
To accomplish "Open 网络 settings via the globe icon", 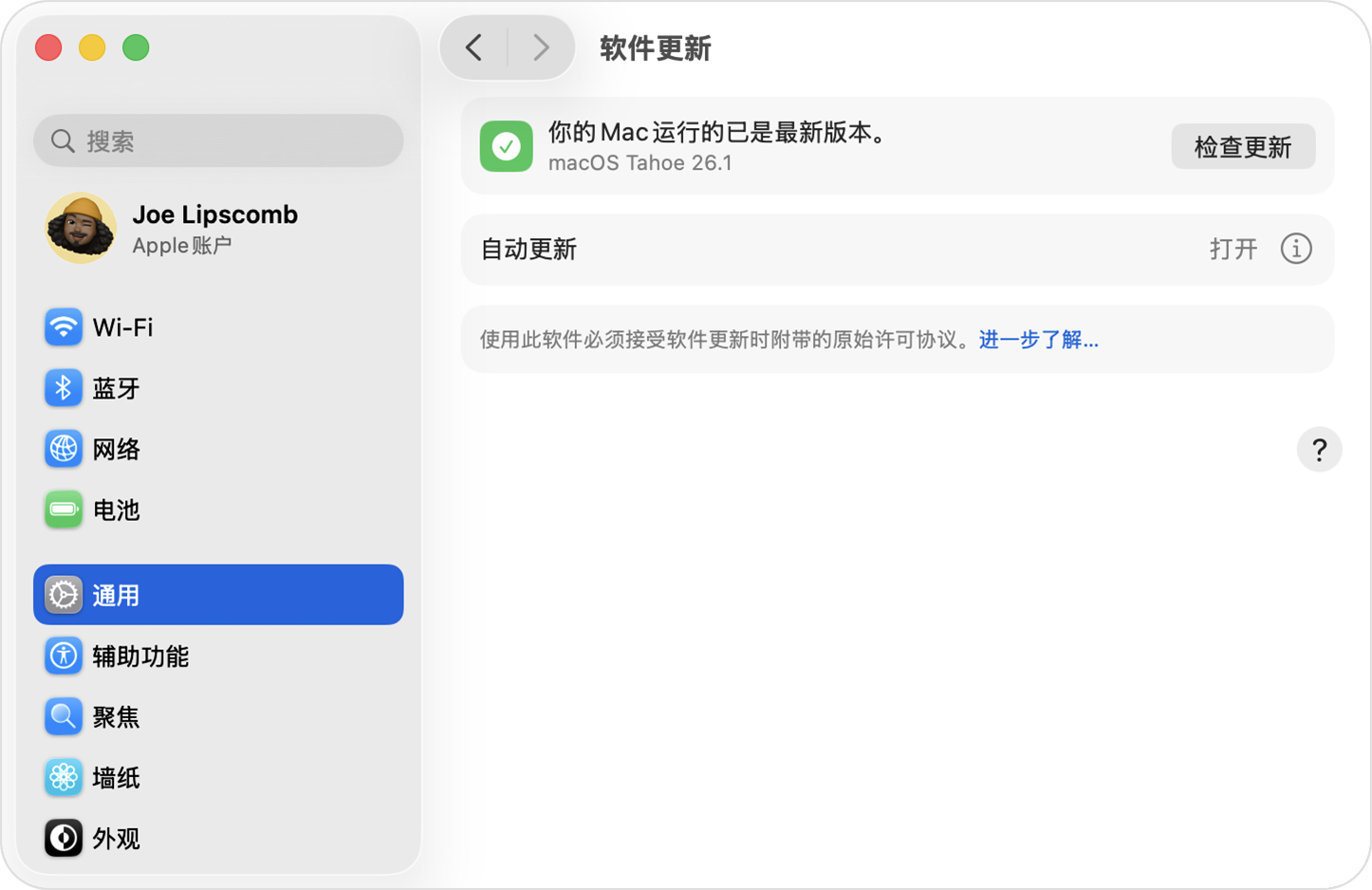I will click(x=63, y=449).
